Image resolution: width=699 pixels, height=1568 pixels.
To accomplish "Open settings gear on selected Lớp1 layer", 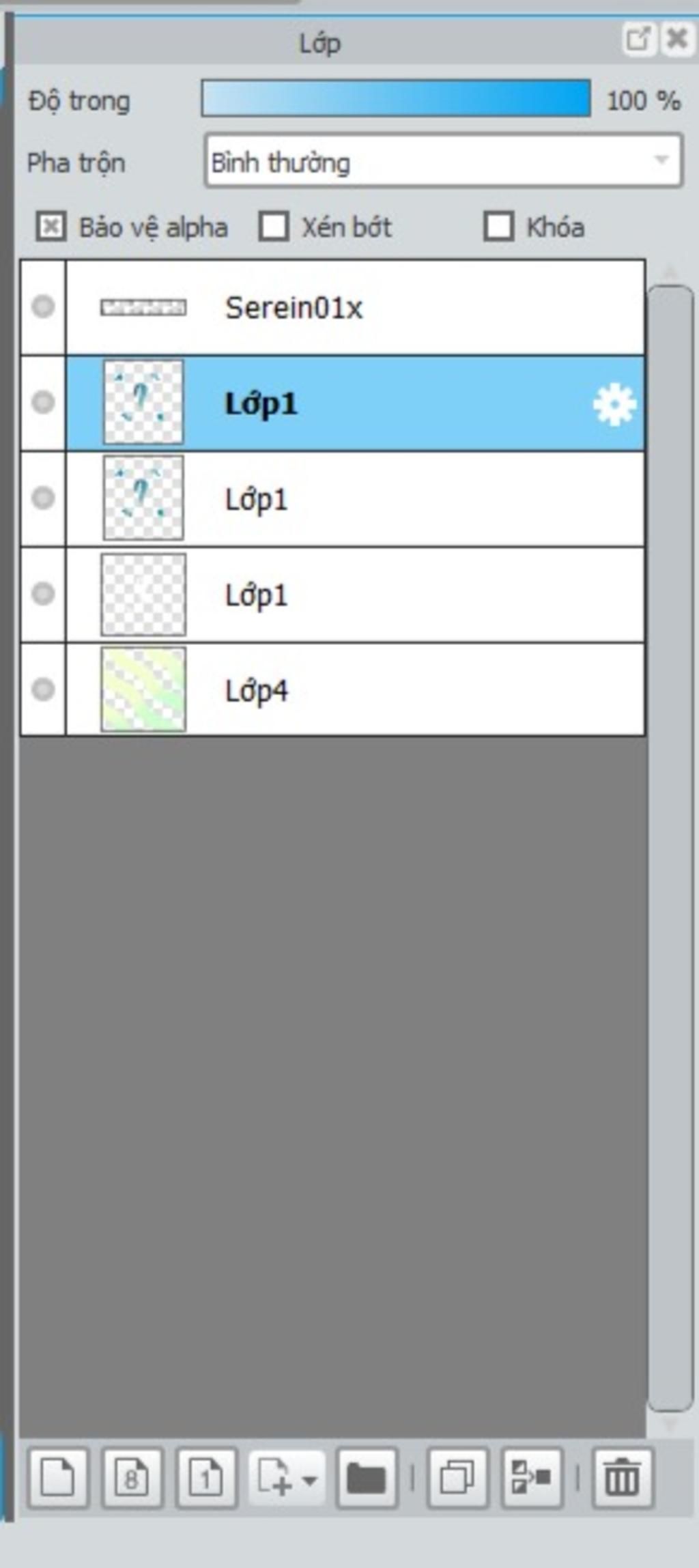I will 614,405.
